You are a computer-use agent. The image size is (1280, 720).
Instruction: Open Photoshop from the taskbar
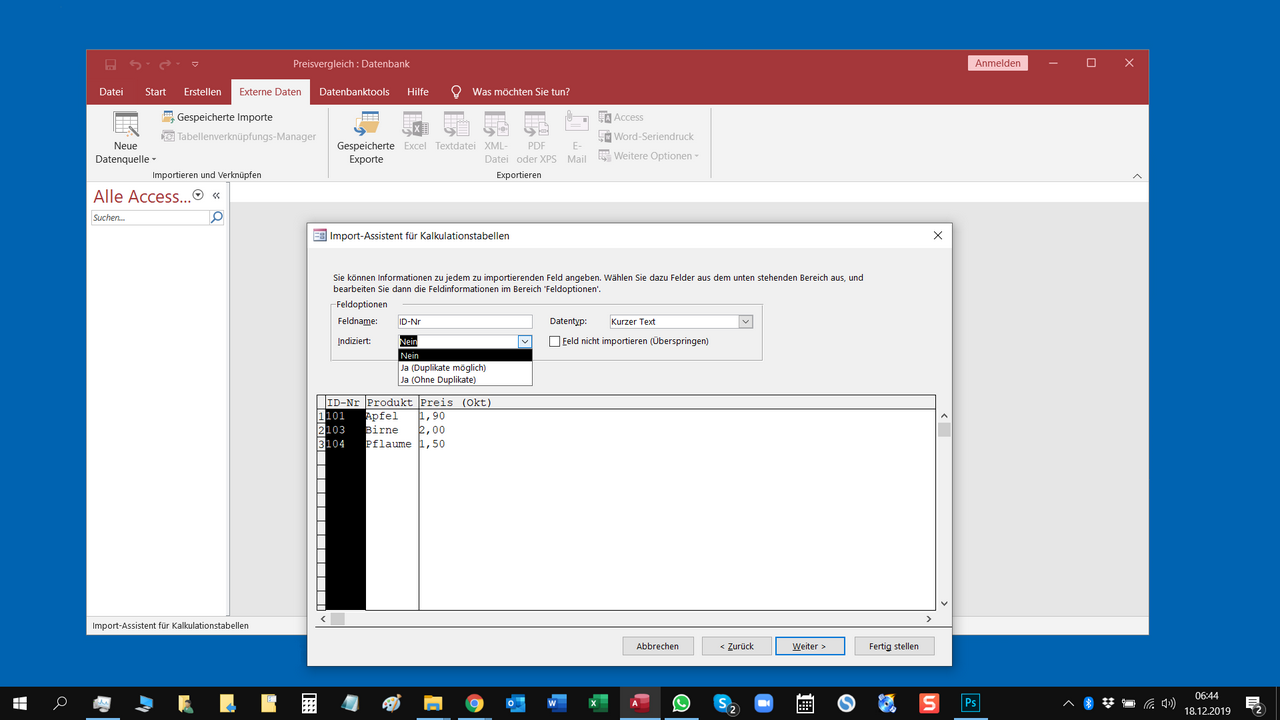[x=970, y=703]
